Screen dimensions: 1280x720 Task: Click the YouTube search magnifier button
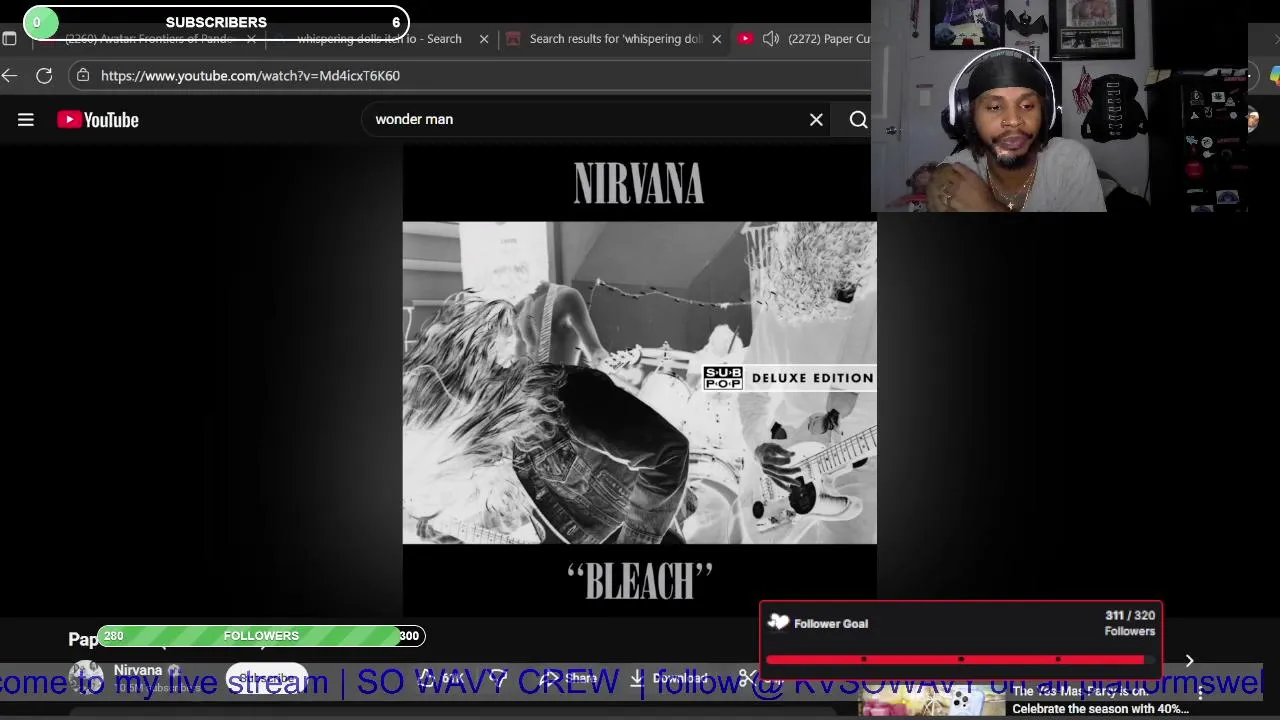point(858,120)
